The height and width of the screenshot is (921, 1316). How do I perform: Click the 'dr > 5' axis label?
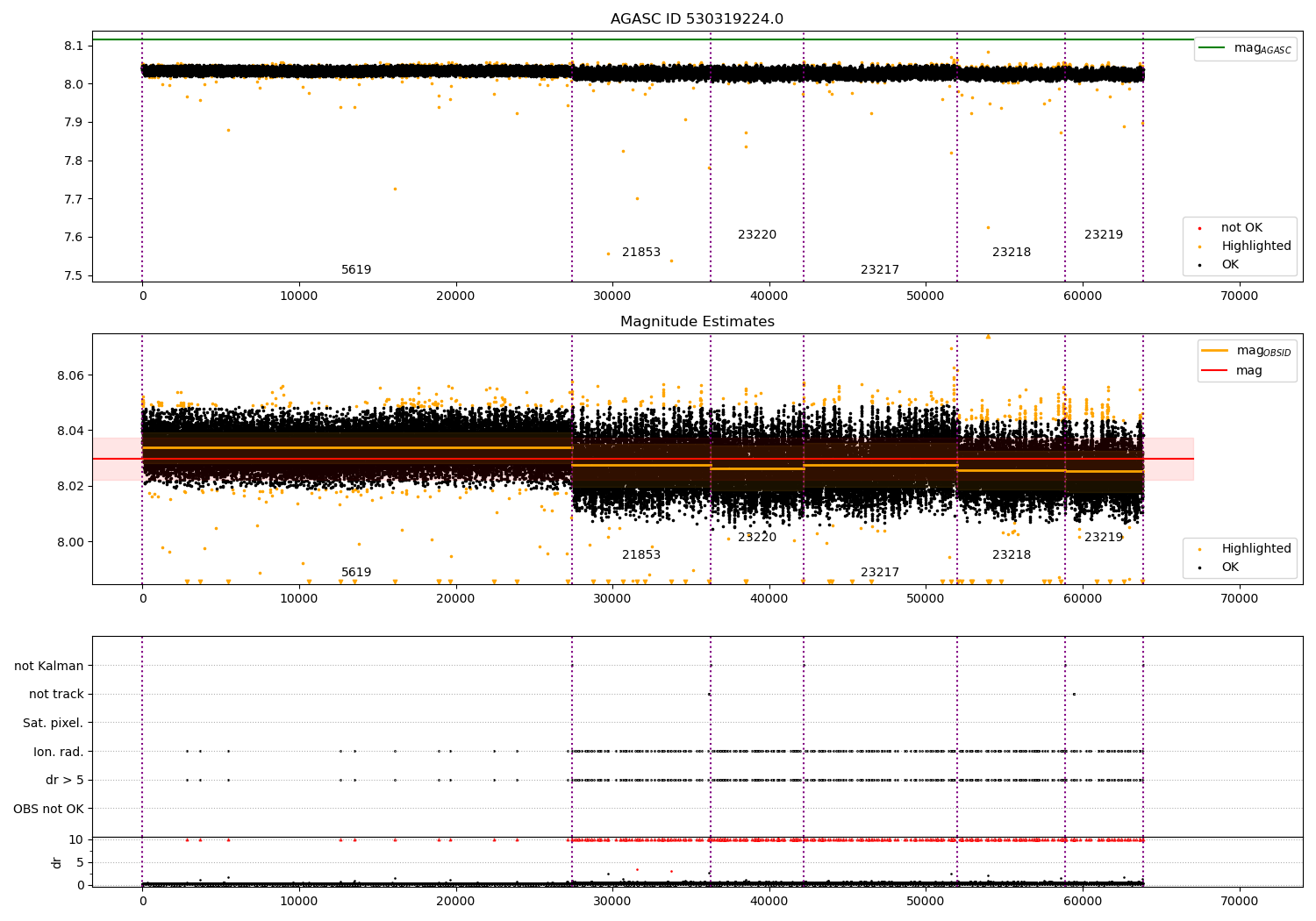click(65, 780)
